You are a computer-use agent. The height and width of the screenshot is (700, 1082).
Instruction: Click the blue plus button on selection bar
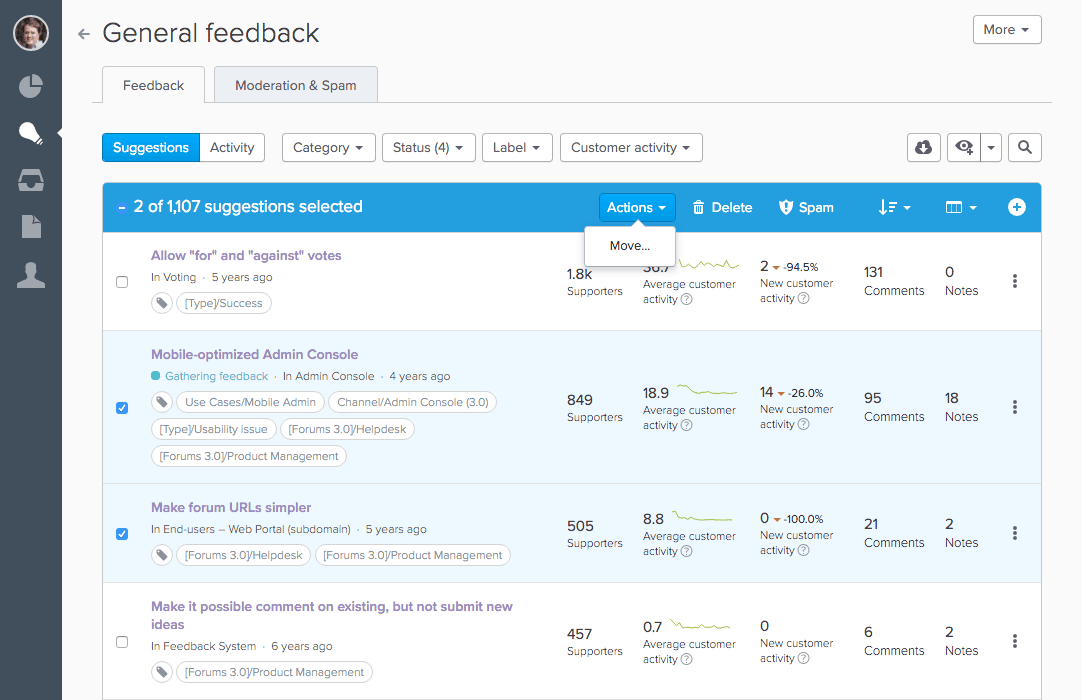pos(1016,207)
